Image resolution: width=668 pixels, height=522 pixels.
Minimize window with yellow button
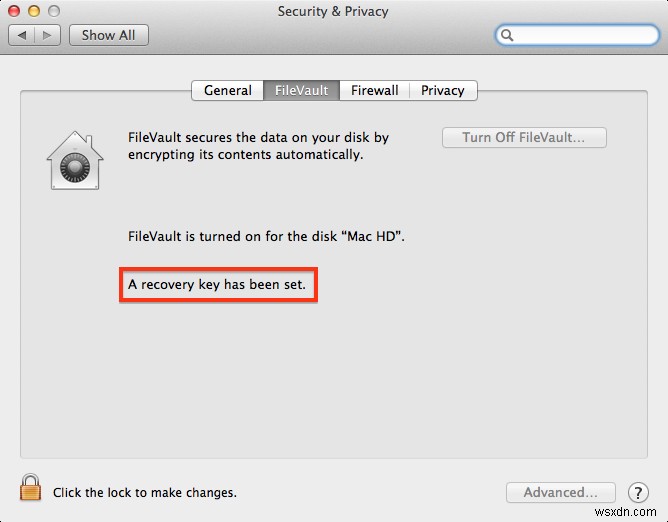34,11
